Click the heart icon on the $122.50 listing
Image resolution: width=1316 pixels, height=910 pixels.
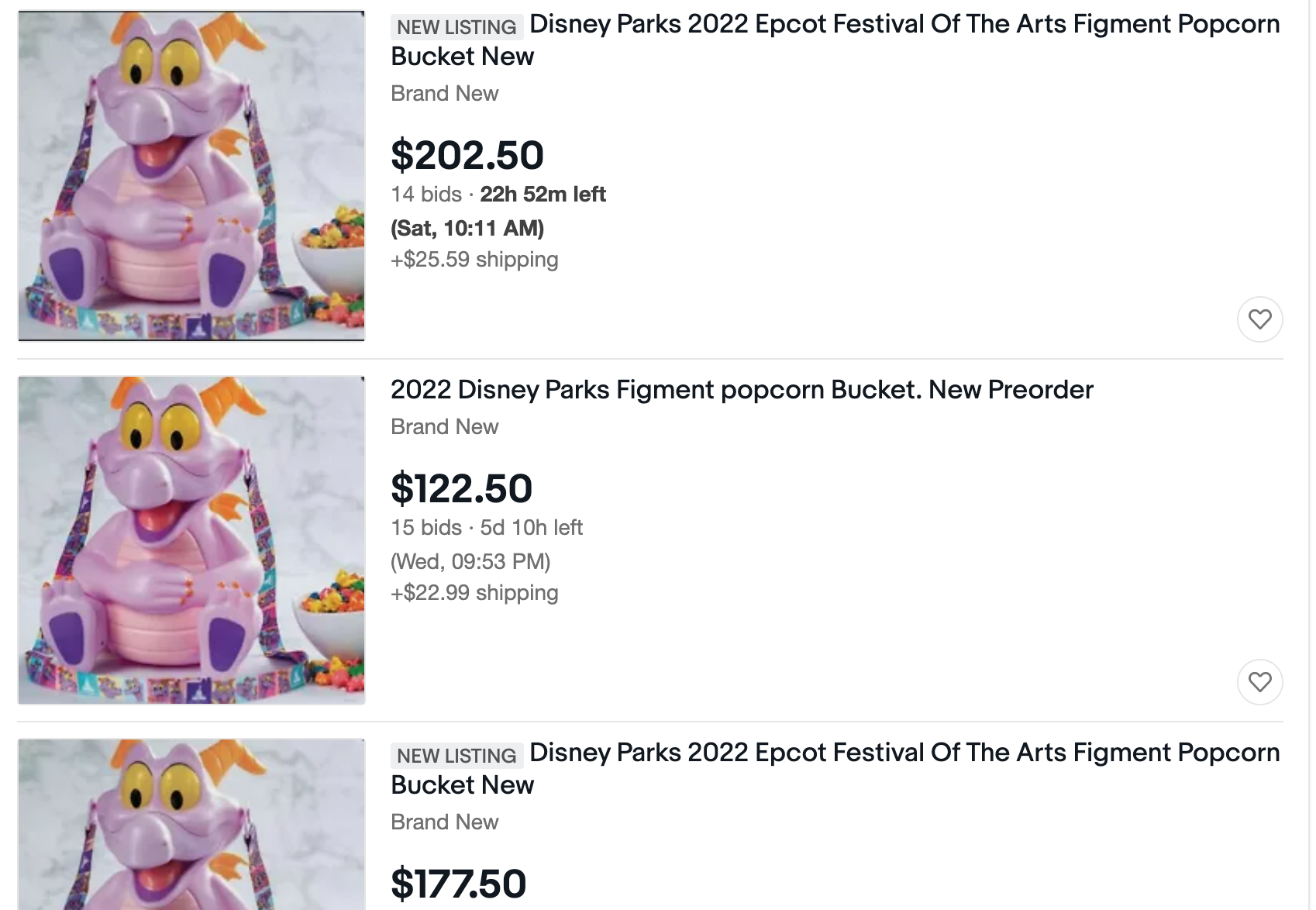(1259, 682)
